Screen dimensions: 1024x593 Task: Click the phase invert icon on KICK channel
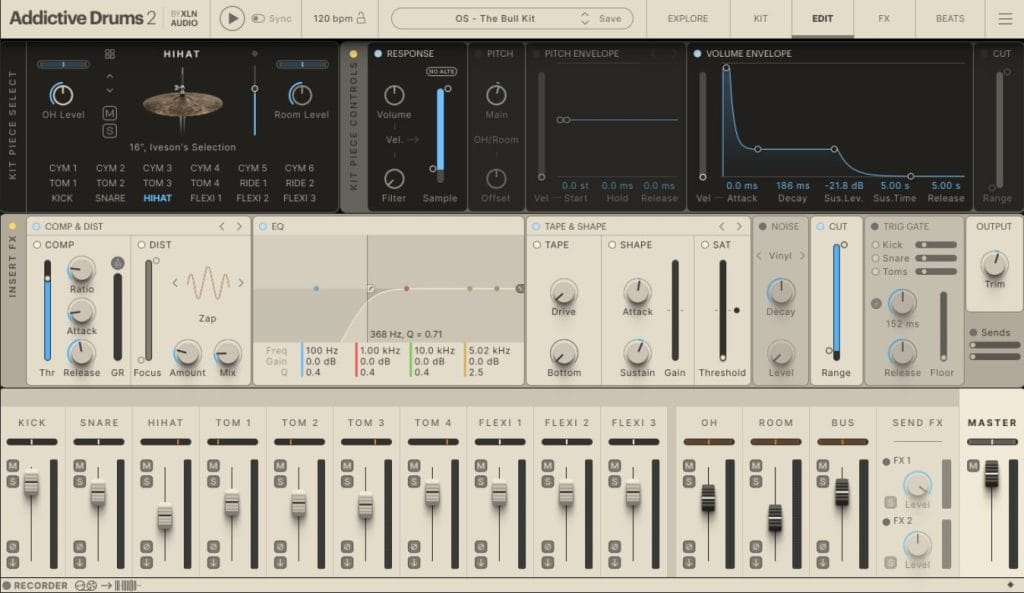coord(12,546)
